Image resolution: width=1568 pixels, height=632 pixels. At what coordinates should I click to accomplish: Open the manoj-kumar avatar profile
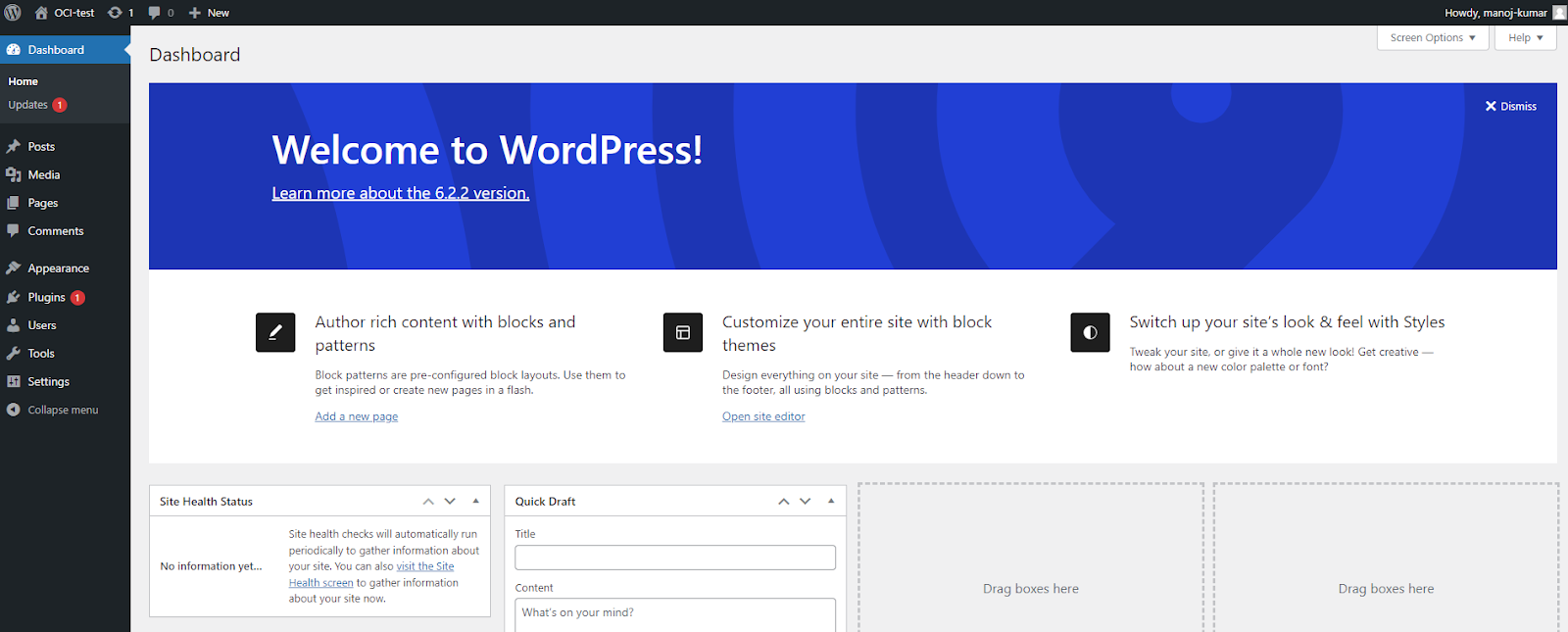tap(1559, 13)
